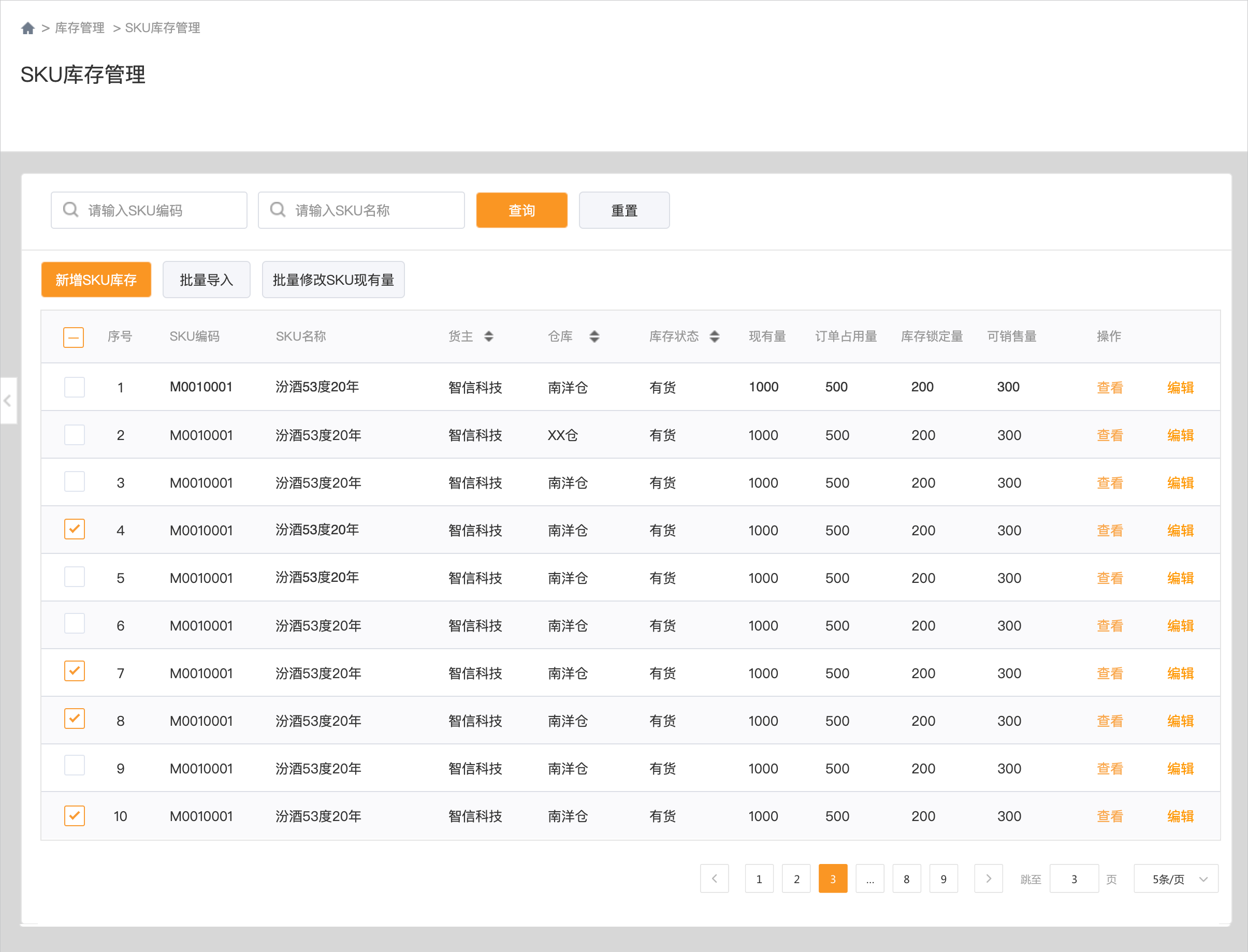Select current page 3 button
Screen dimensions: 1248x952
[833, 878]
